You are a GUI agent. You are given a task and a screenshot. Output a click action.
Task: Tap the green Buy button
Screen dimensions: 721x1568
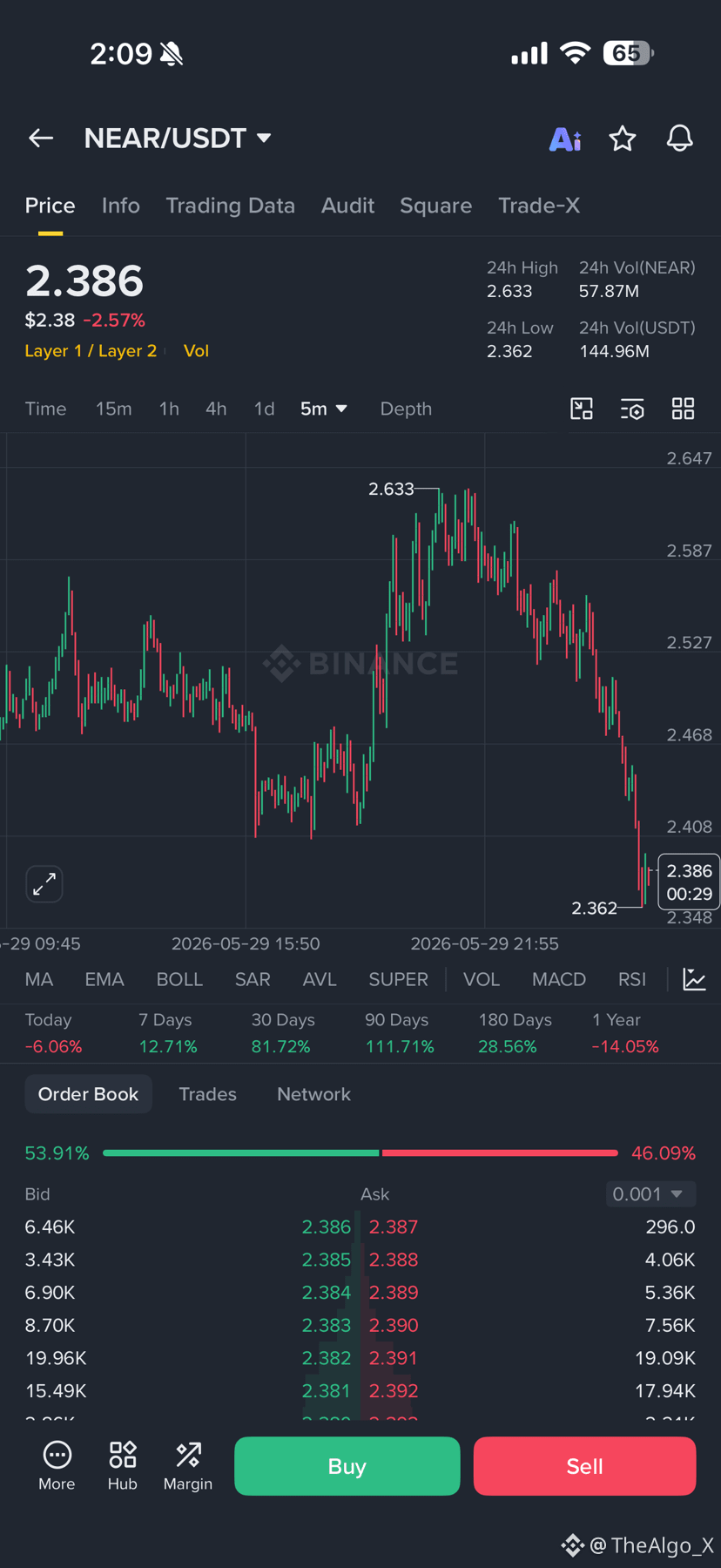347,1466
